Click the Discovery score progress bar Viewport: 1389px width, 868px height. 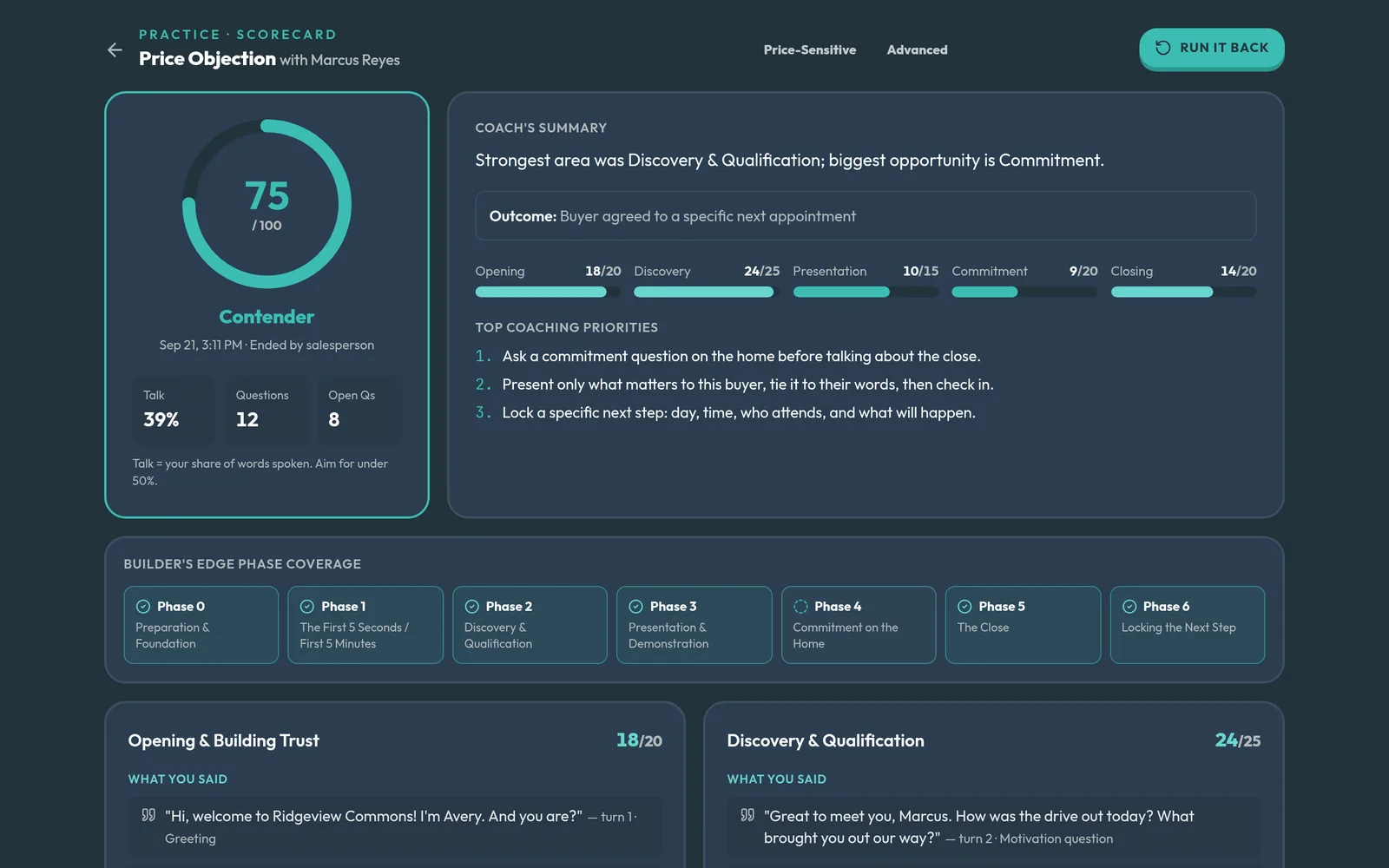click(x=707, y=293)
